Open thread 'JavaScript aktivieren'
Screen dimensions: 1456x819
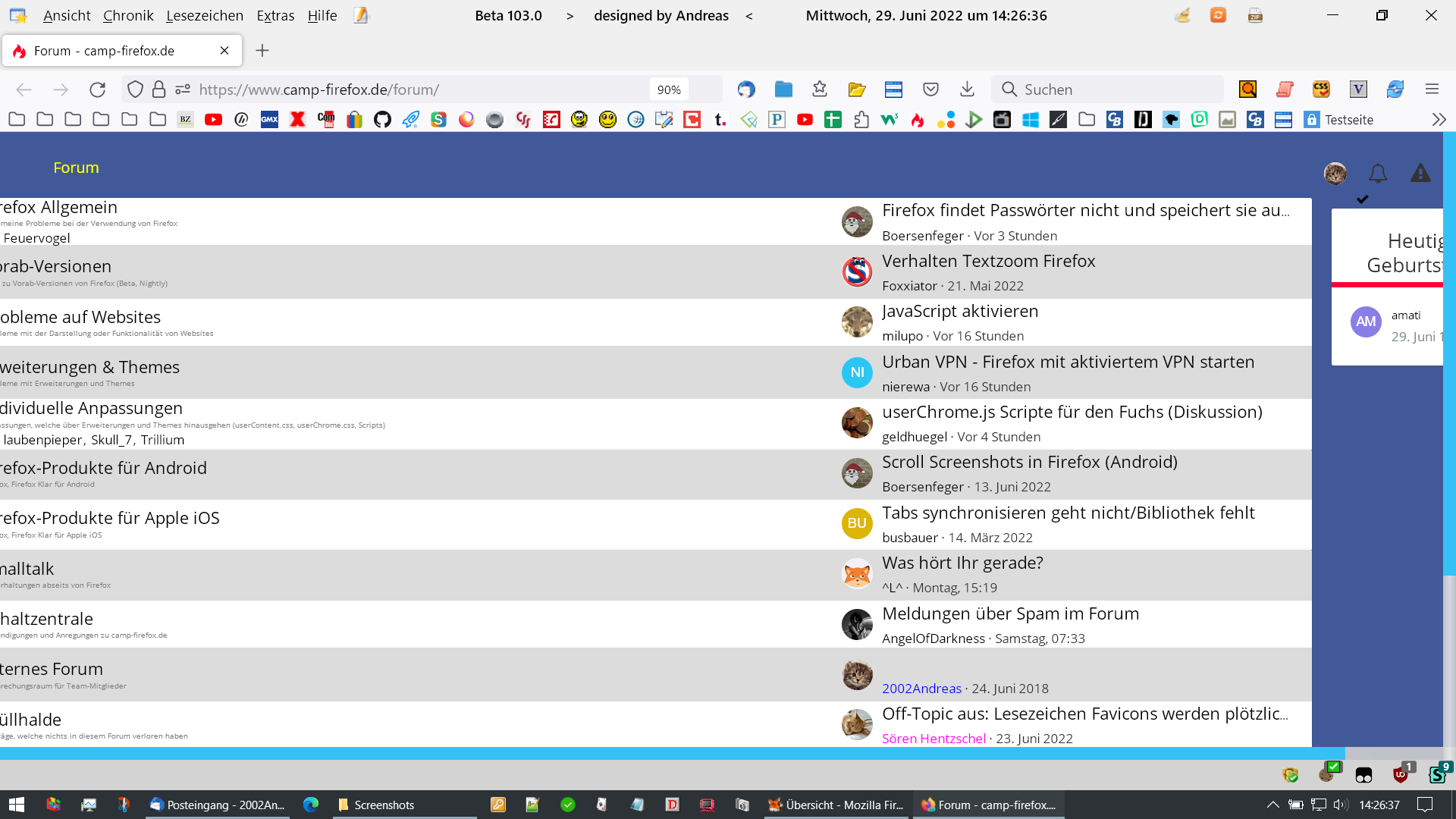pos(959,311)
